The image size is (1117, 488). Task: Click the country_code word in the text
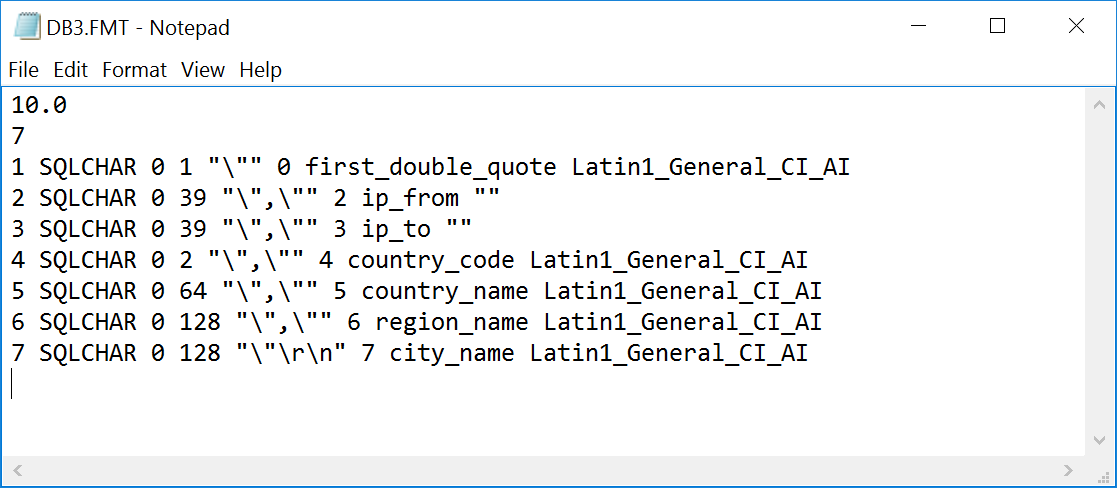tap(431, 260)
